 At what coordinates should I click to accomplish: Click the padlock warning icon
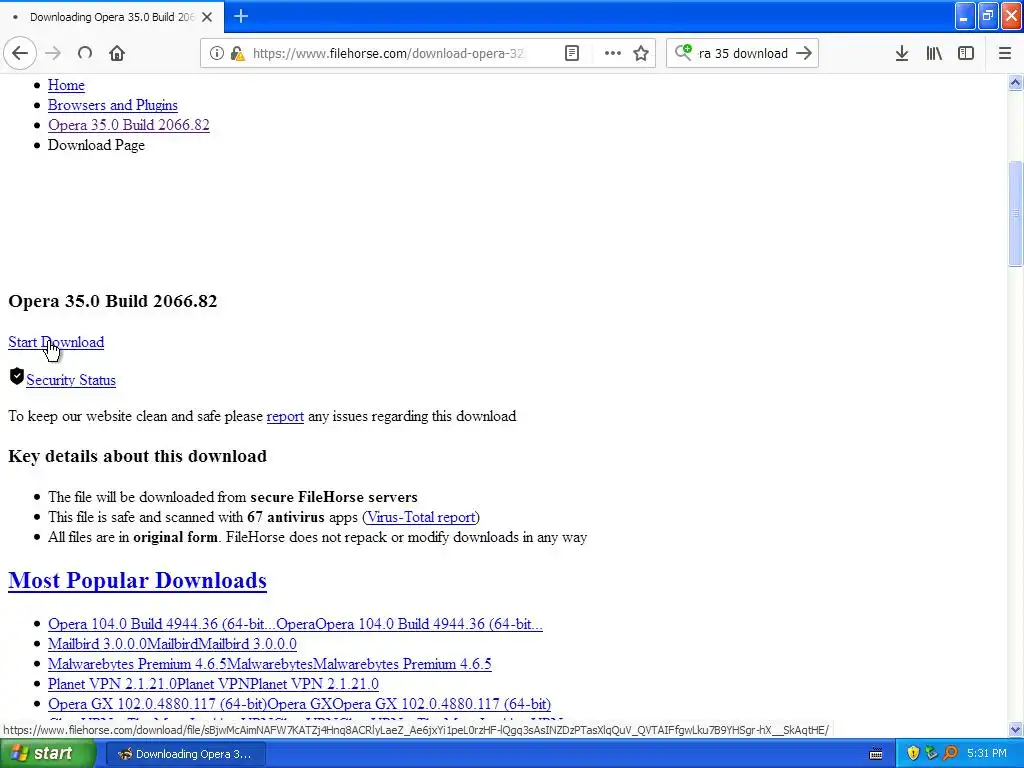click(238, 53)
